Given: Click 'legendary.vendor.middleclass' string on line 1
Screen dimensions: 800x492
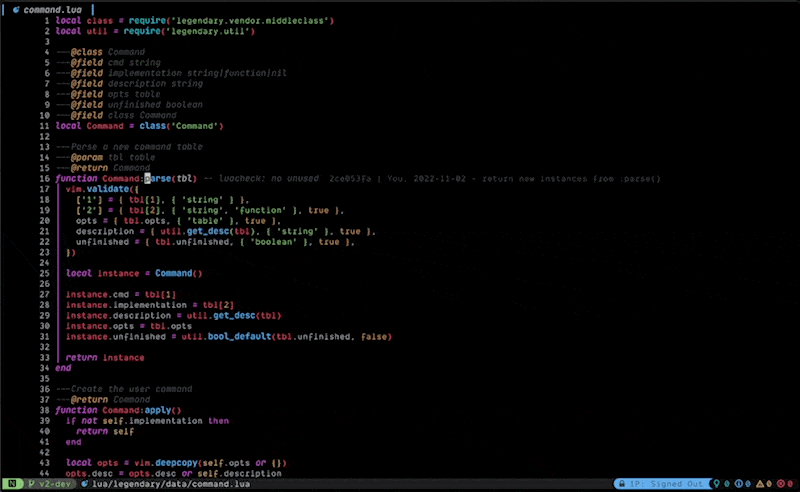Looking at the screenshot, I should coord(250,21).
